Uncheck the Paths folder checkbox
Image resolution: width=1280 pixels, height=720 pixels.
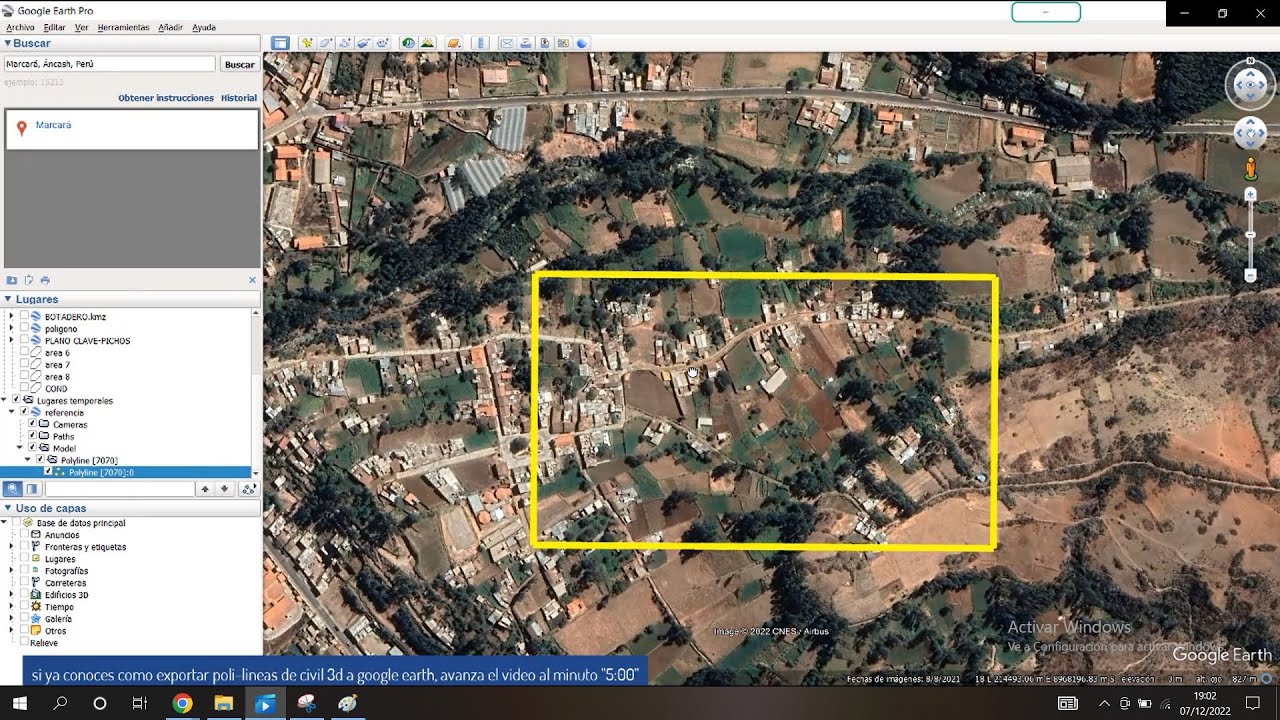point(32,436)
